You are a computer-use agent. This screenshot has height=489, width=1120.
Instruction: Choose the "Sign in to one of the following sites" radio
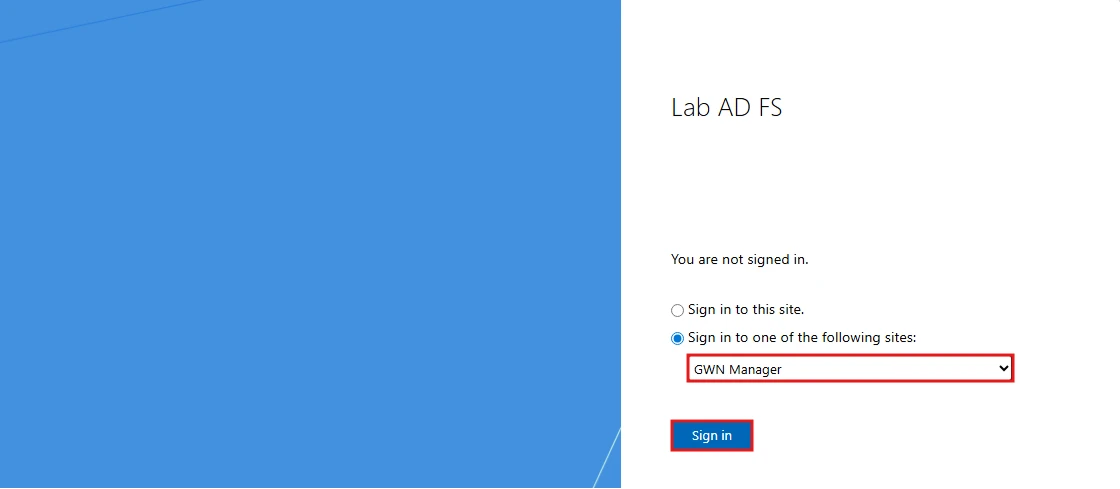click(x=677, y=338)
